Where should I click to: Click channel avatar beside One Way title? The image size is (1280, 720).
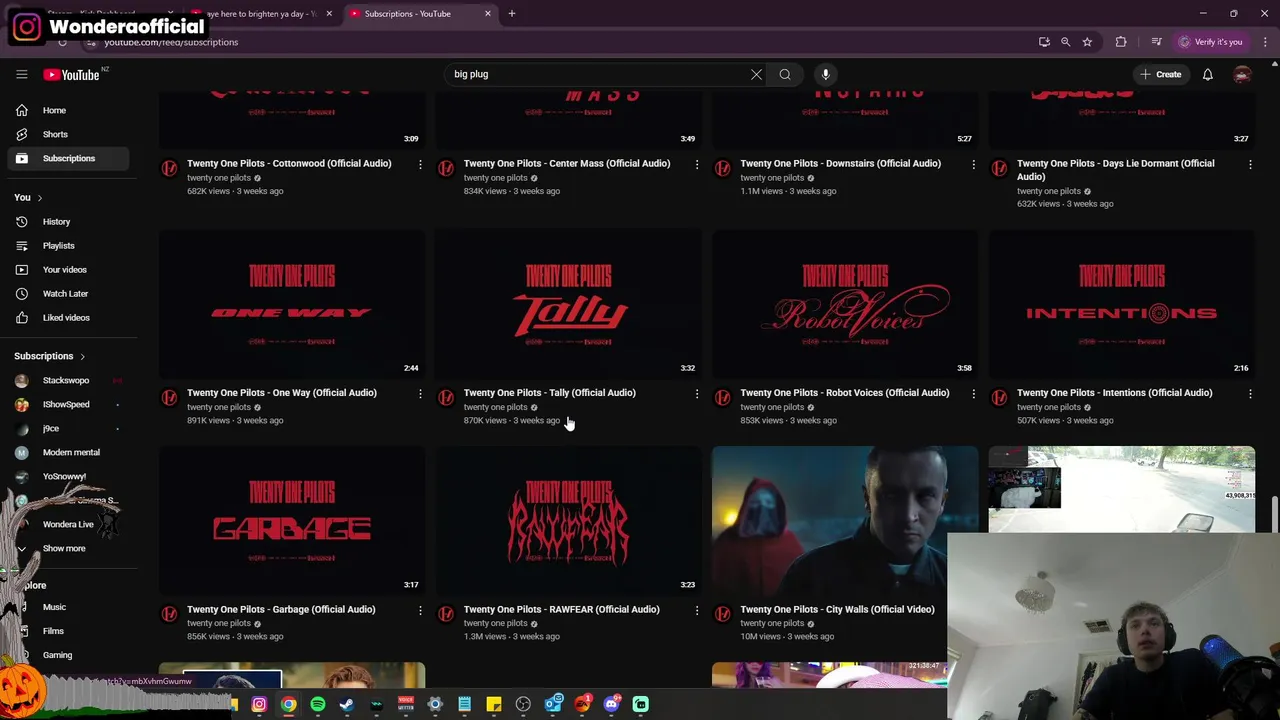click(169, 398)
